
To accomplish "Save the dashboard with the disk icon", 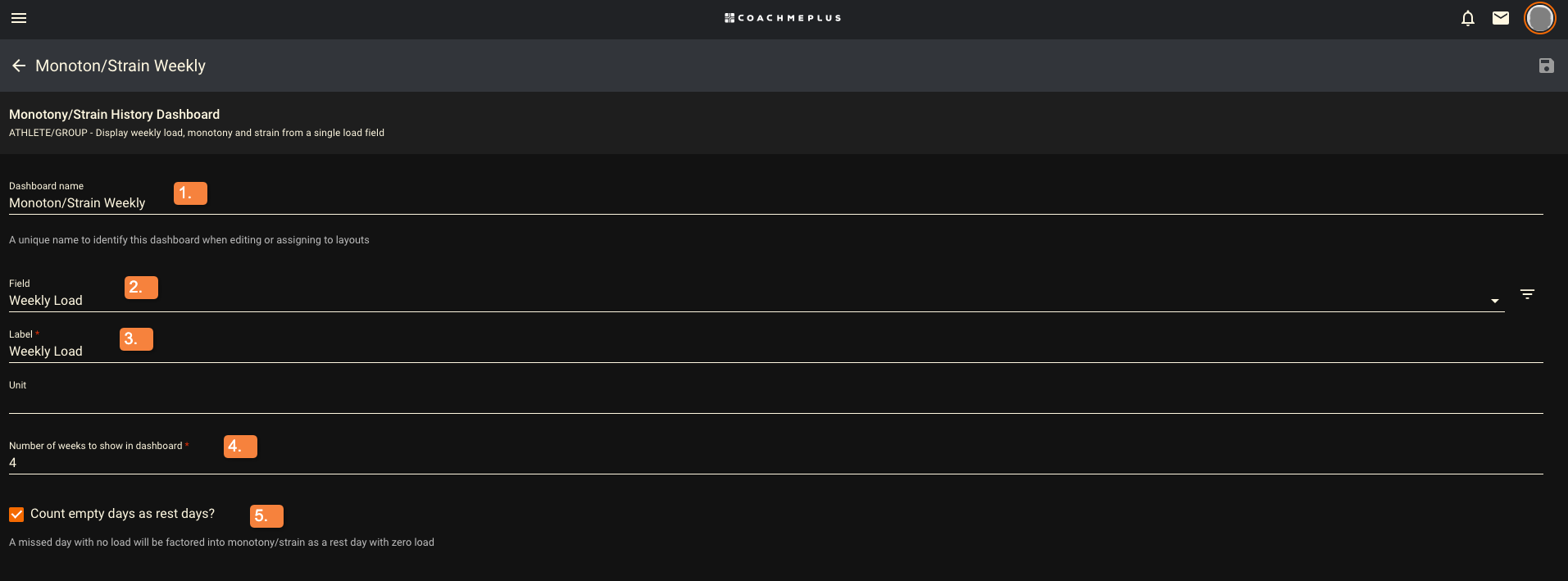I will tap(1546, 66).
